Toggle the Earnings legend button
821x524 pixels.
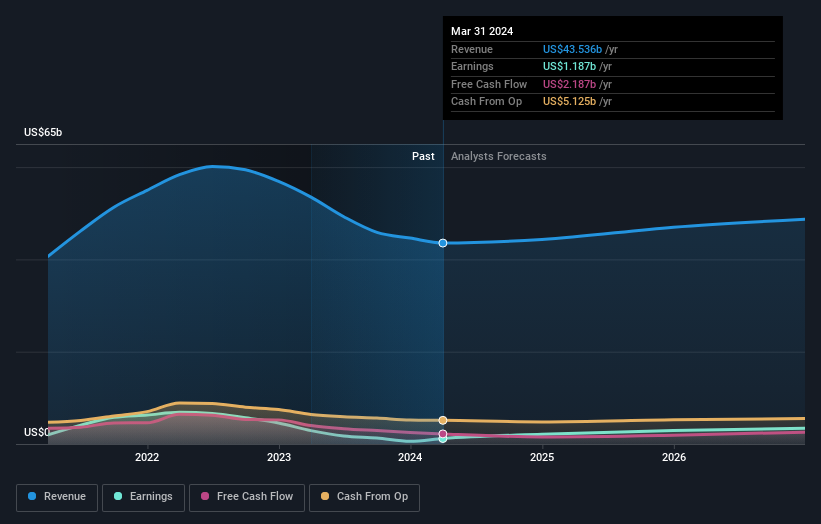tap(143, 497)
